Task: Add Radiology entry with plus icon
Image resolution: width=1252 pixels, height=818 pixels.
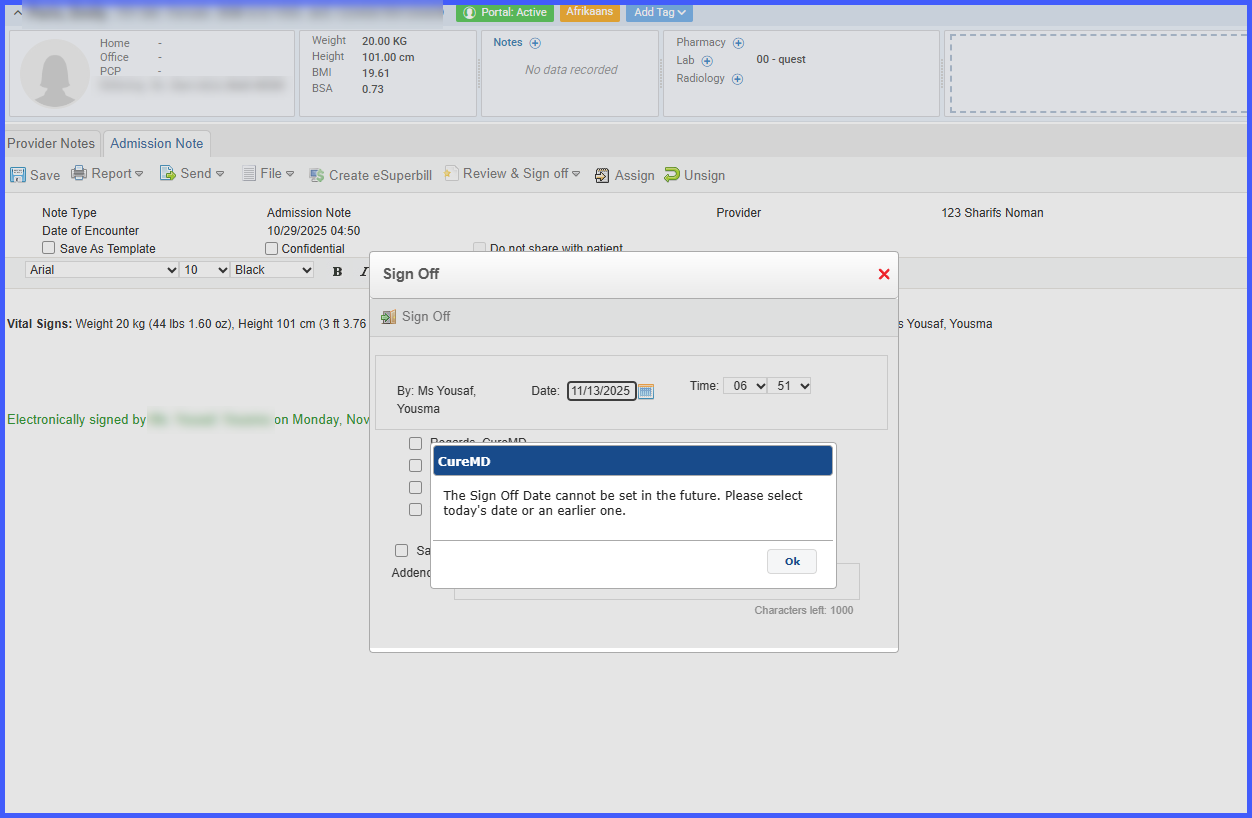Action: pos(738,79)
